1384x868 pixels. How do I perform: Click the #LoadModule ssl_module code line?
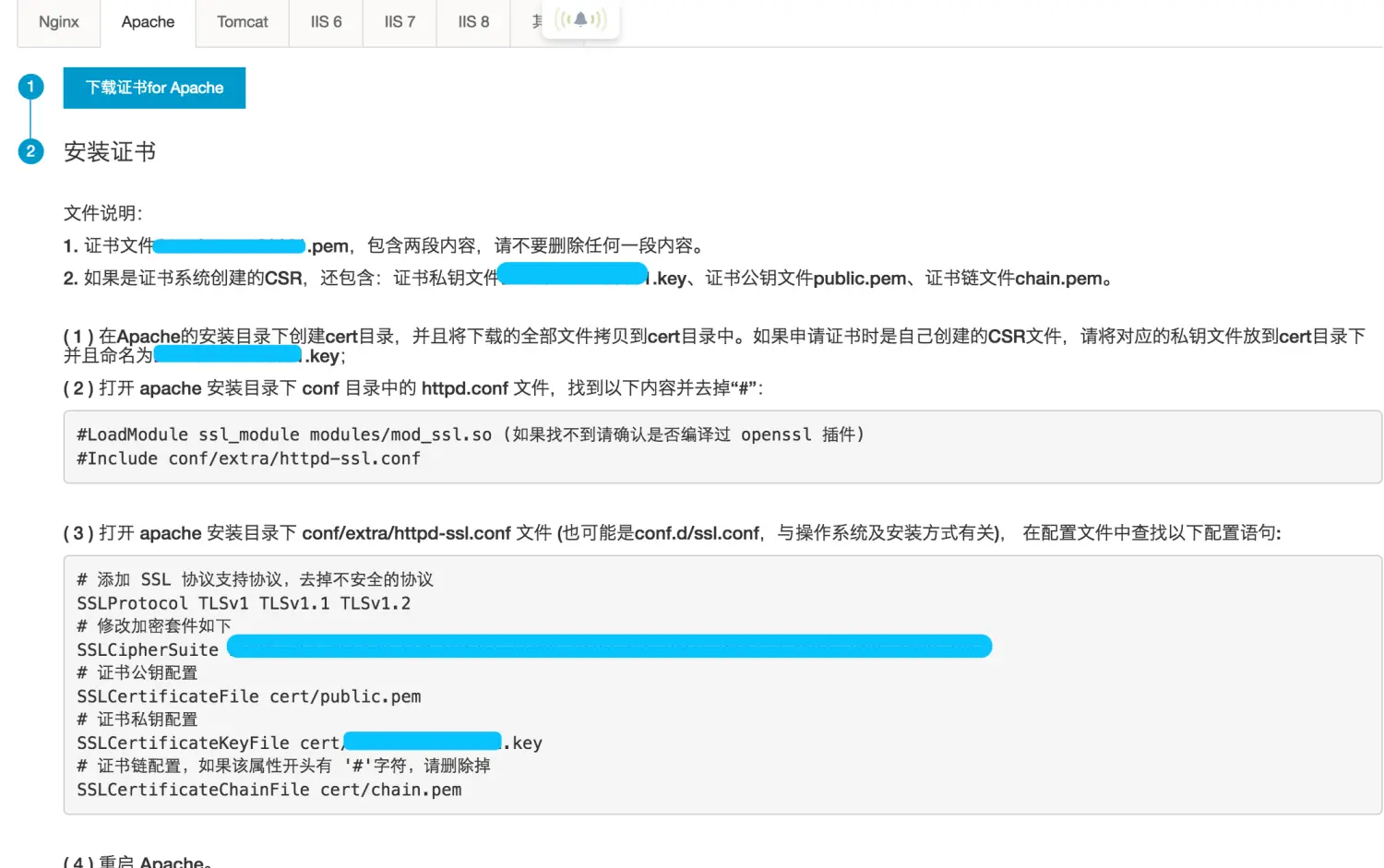point(470,434)
